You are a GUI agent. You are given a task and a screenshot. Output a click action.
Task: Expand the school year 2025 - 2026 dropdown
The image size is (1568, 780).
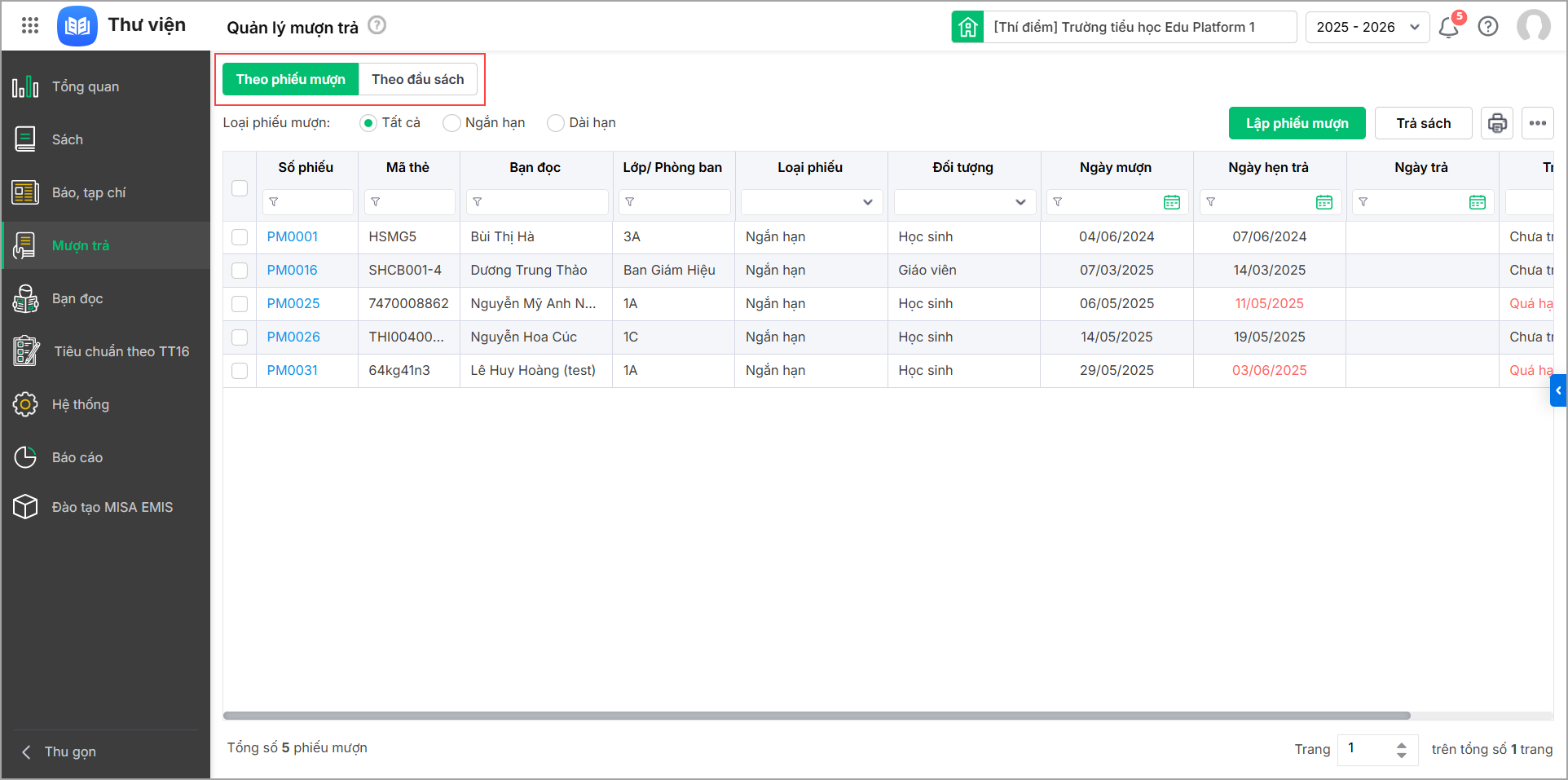coord(1367,27)
